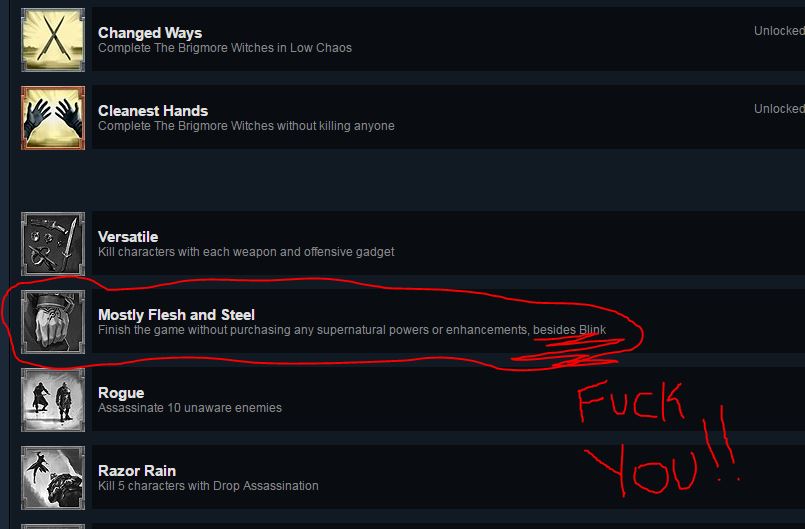Click the Cleanest Hands gloves achievement icon
The height and width of the screenshot is (529, 805).
point(53,118)
